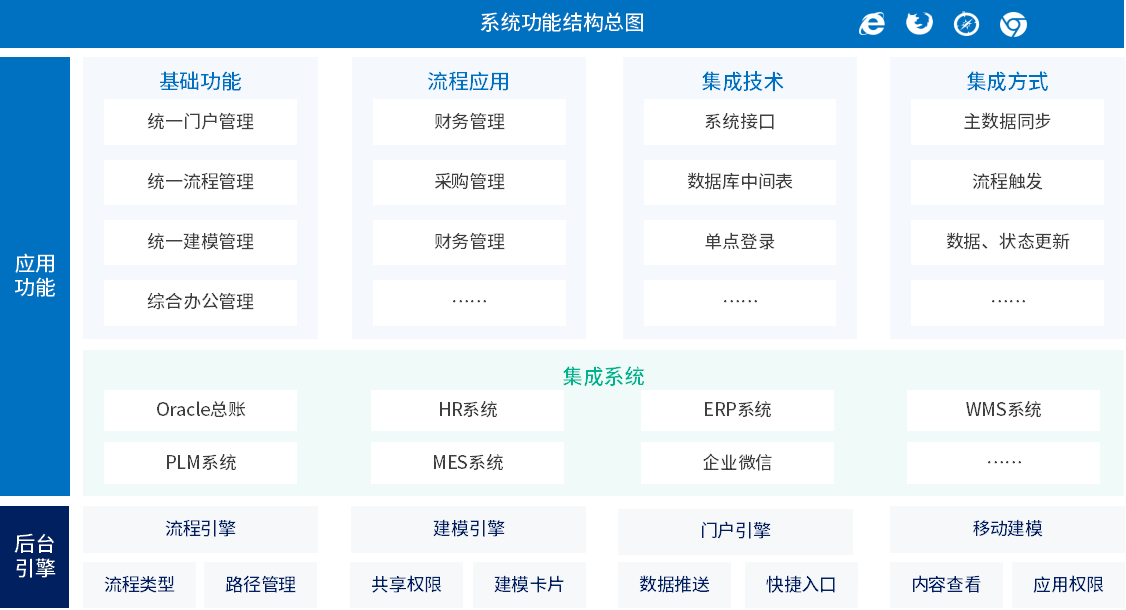Open the Chrome browser icon
This screenshot has width=1126, height=610.
tap(1011, 23)
